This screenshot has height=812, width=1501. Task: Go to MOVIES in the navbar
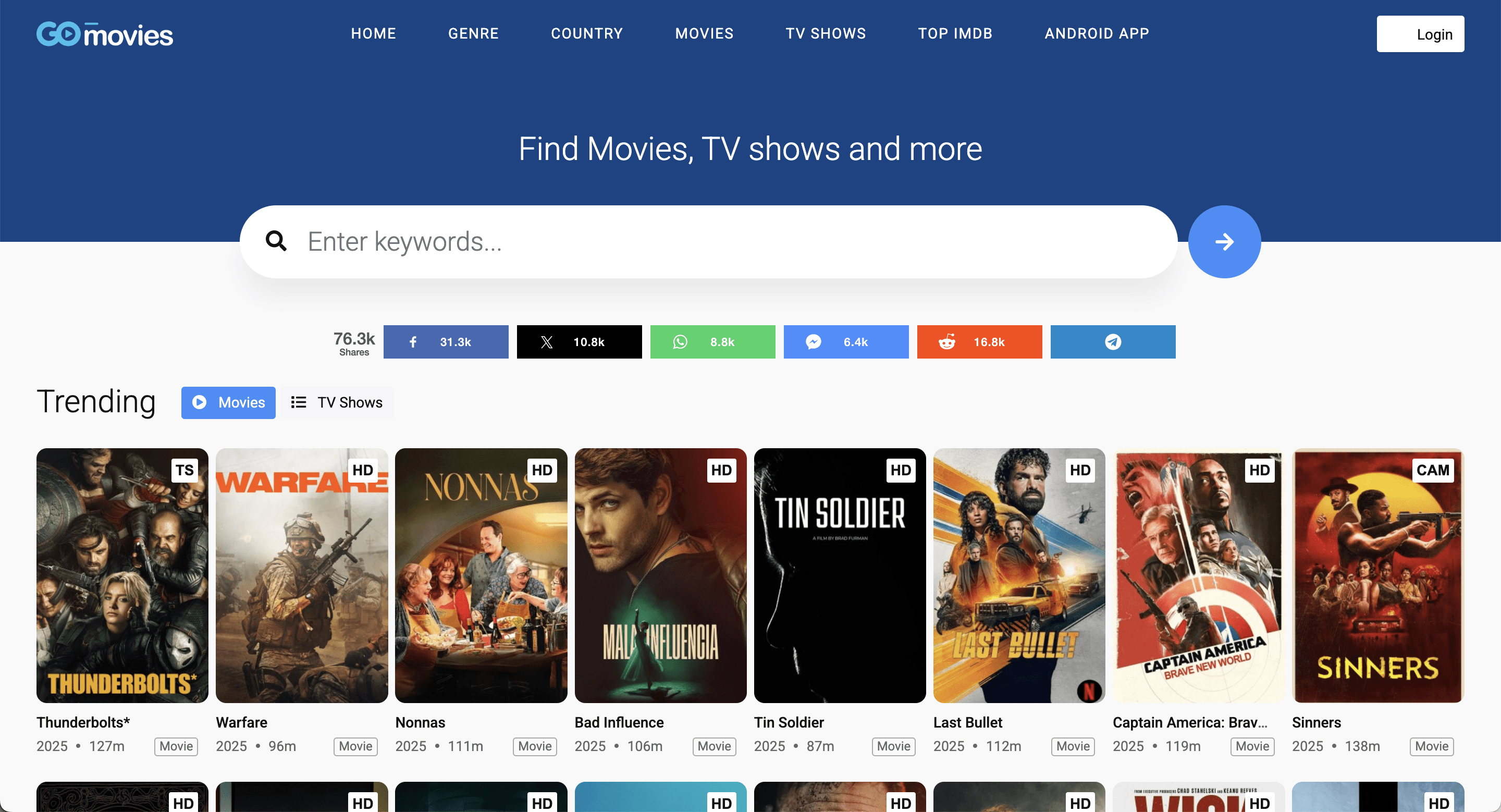[704, 34]
